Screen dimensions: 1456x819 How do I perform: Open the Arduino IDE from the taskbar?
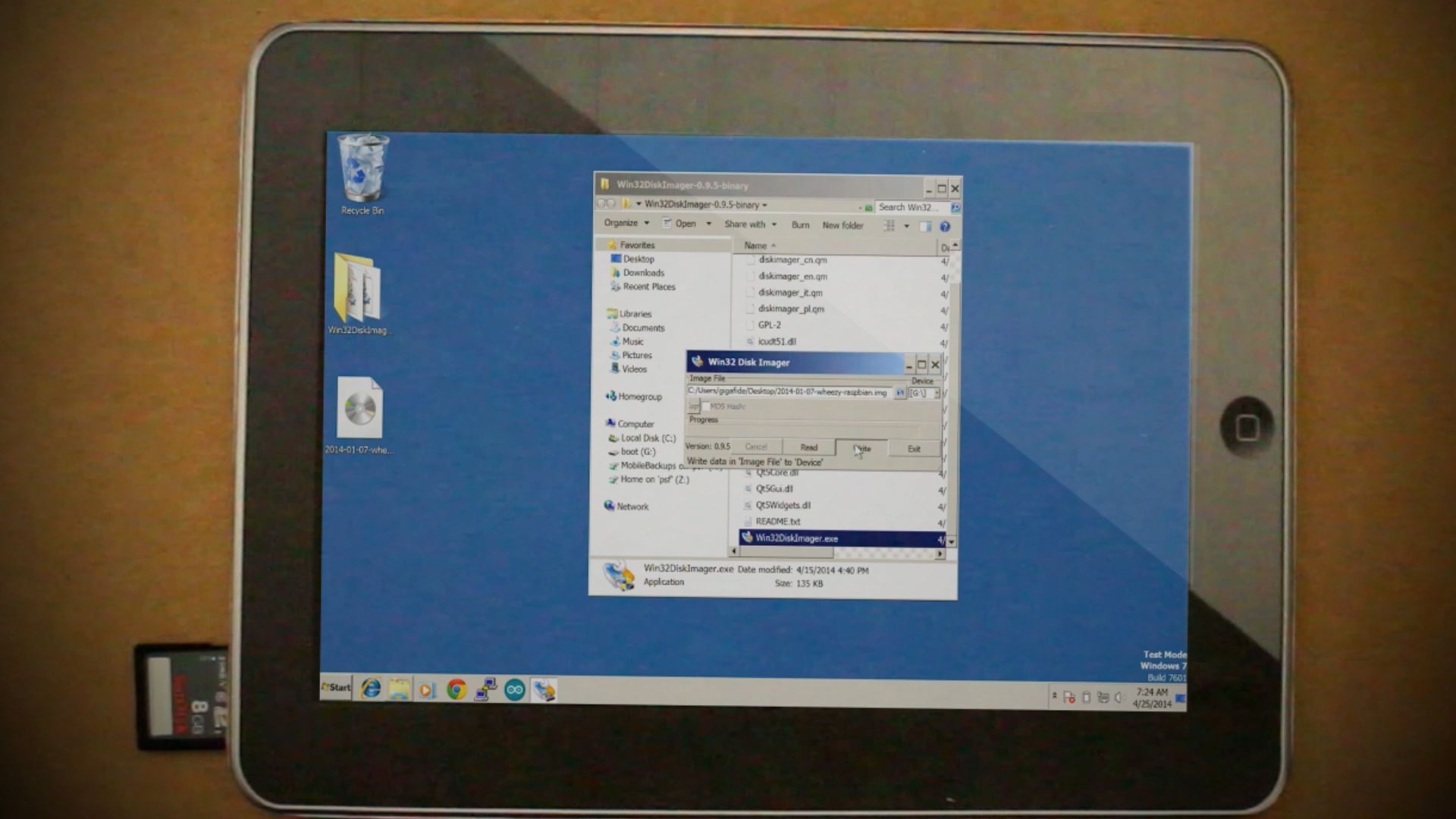(x=515, y=690)
